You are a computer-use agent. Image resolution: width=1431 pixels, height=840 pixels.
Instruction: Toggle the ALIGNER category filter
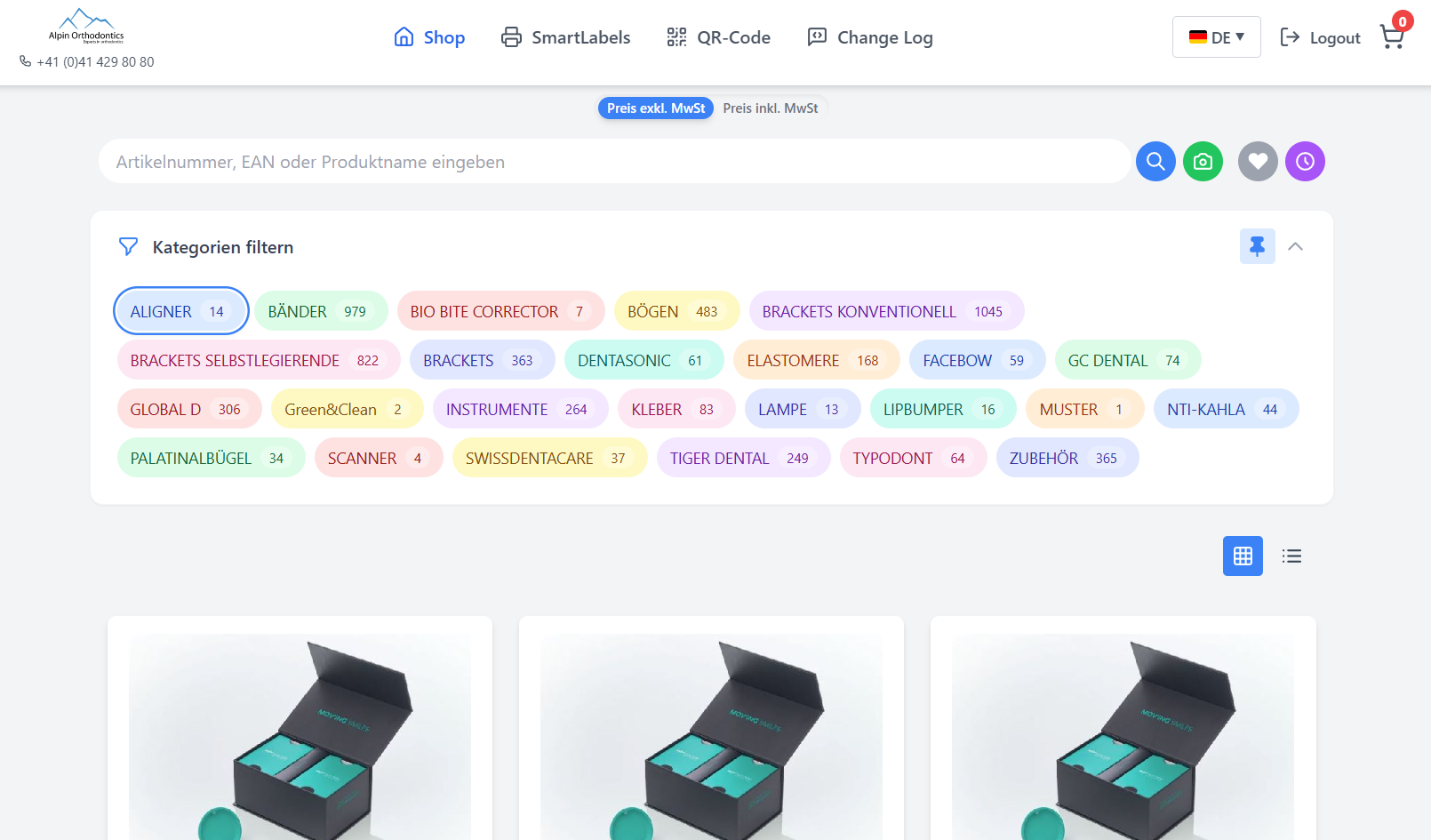(x=181, y=311)
